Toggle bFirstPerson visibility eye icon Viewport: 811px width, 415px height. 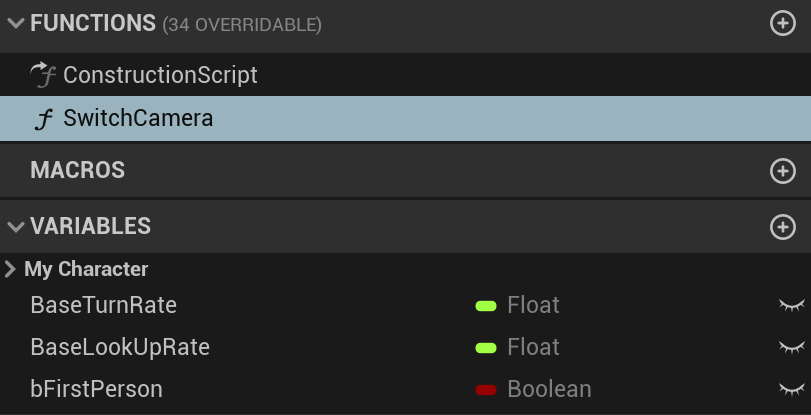791,389
